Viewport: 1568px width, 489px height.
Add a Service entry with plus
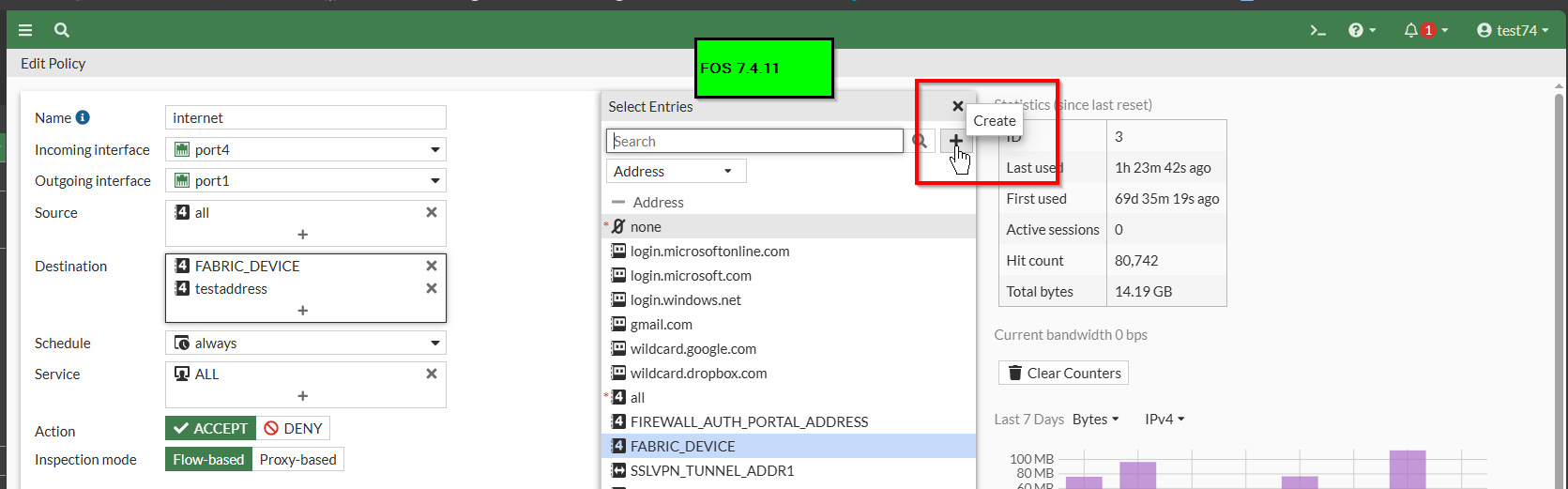click(302, 395)
